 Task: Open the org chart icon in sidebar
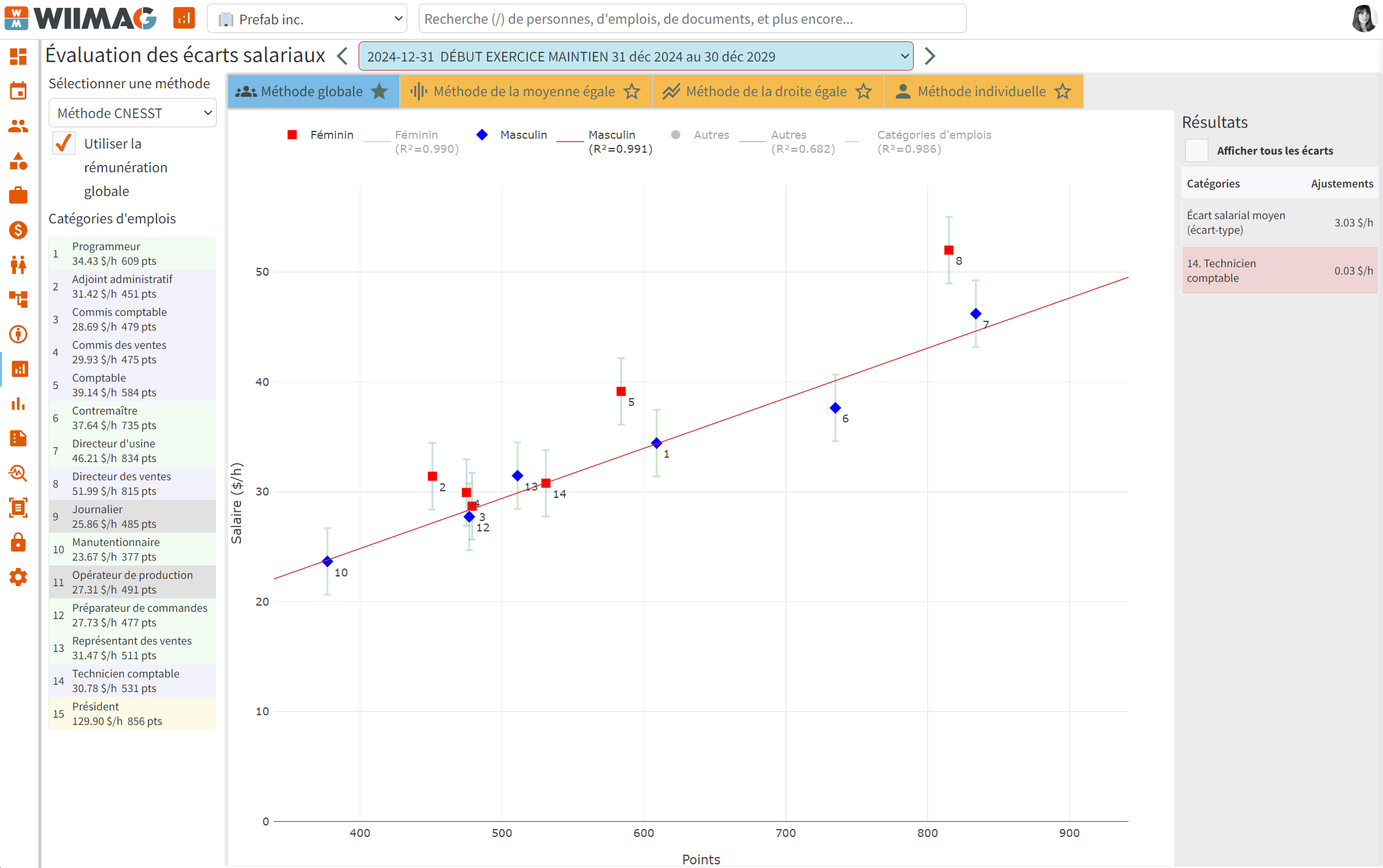pos(18,299)
